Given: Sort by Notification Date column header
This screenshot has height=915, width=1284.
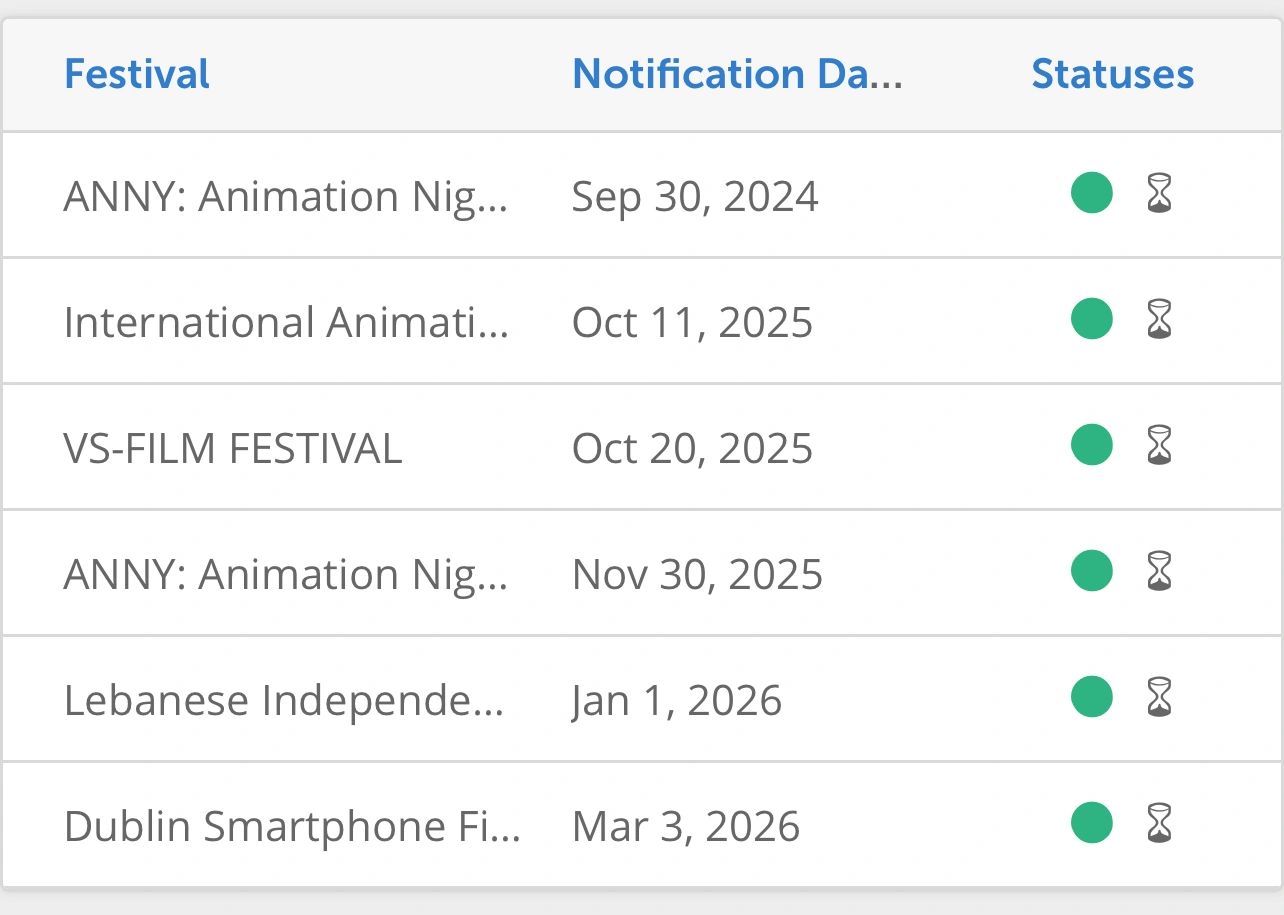Looking at the screenshot, I should tap(737, 75).
